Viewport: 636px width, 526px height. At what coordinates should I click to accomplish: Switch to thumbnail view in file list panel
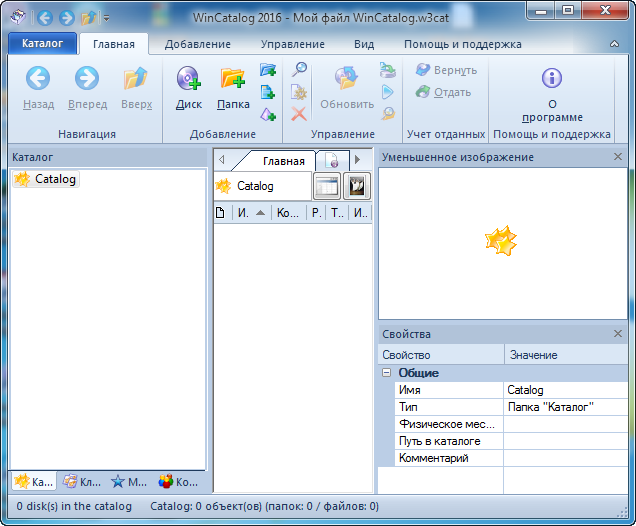click(x=357, y=186)
